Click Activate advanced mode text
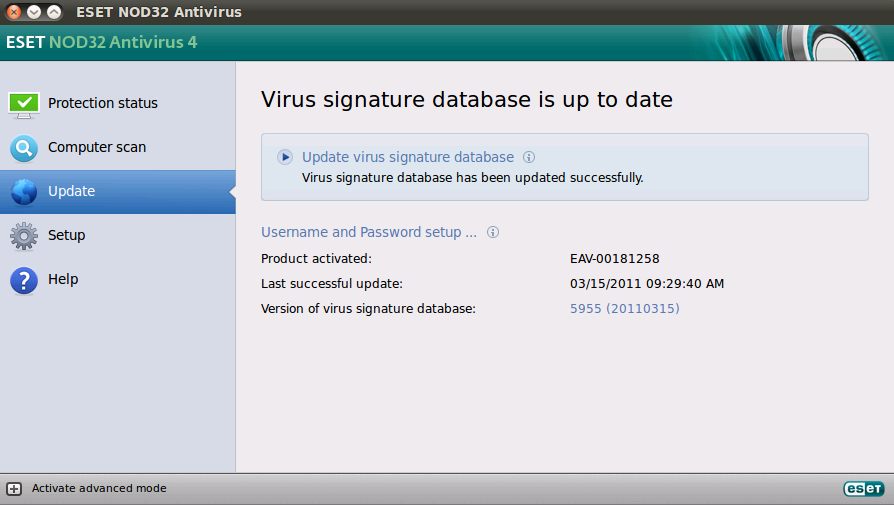 99,488
